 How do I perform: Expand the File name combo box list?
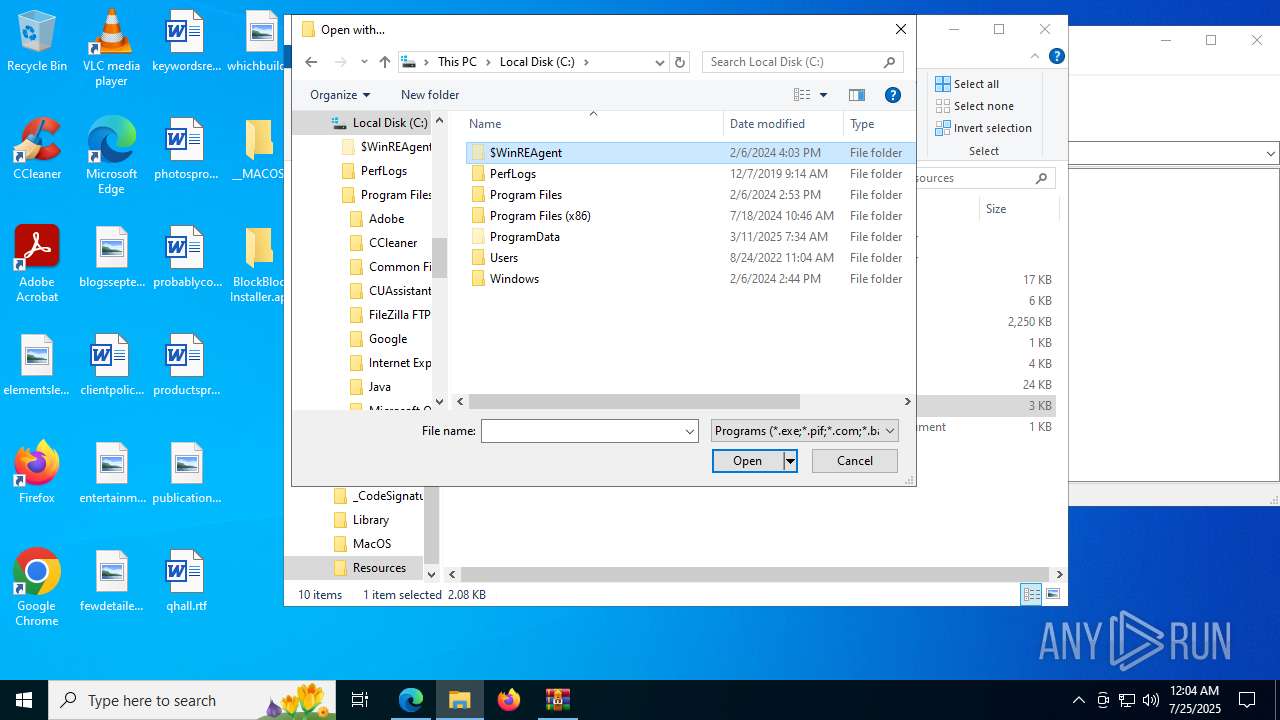tap(689, 431)
